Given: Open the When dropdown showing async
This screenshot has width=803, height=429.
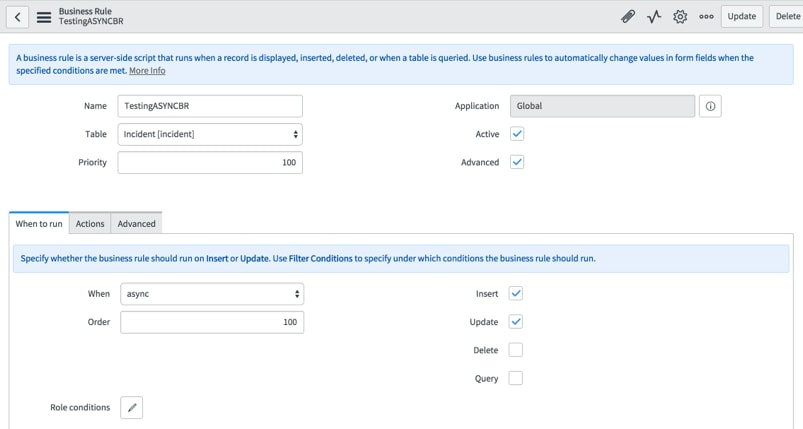Looking at the screenshot, I should pyautogui.click(x=212, y=294).
